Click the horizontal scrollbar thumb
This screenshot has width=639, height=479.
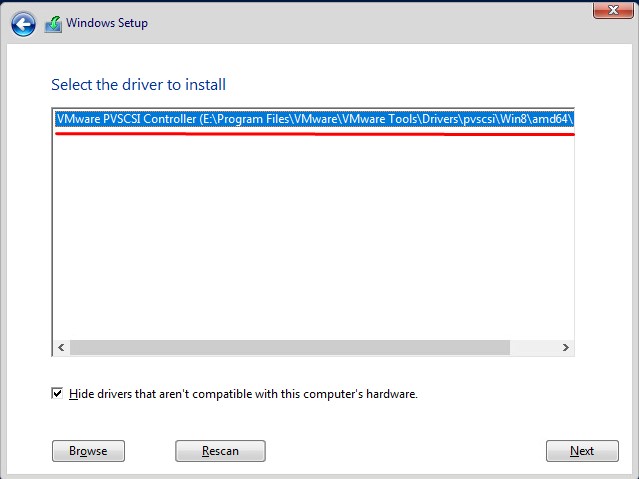tap(290, 347)
